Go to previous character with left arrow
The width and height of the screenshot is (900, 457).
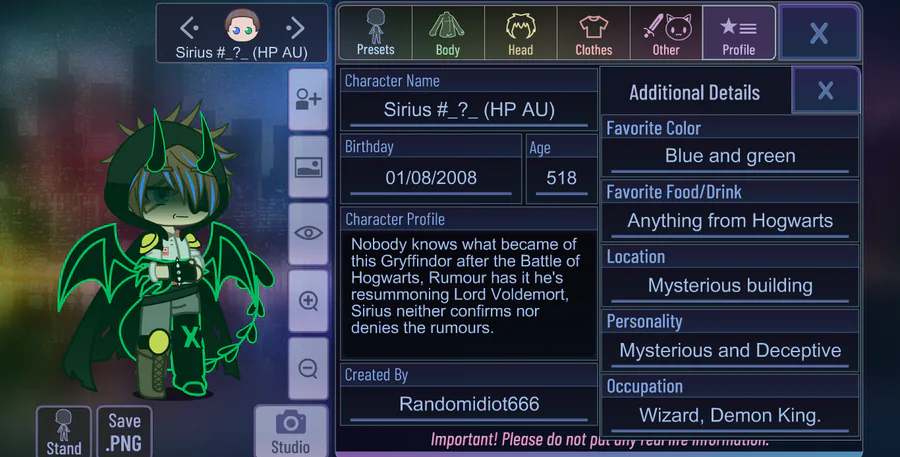(189, 27)
